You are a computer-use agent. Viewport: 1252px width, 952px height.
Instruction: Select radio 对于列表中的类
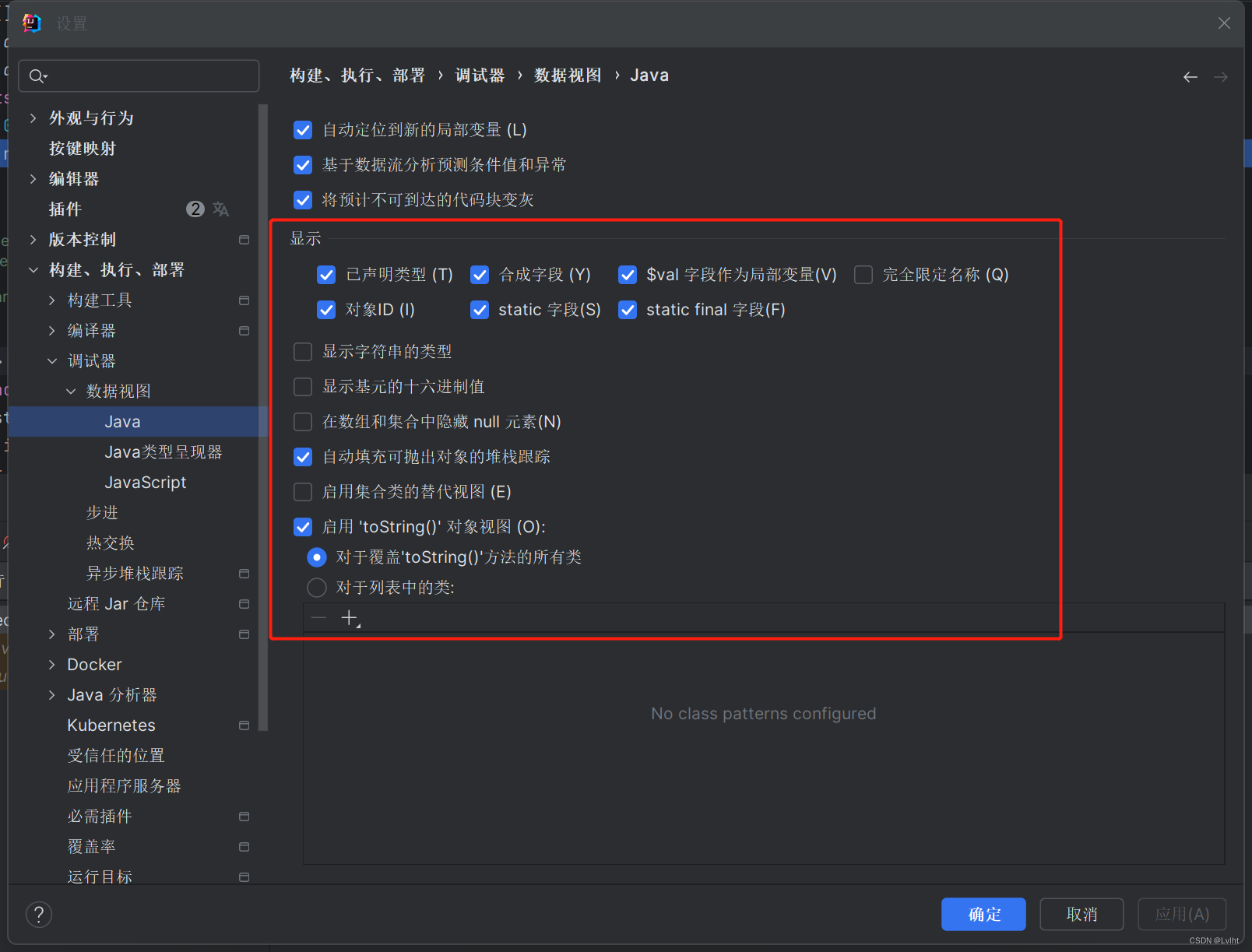click(317, 588)
